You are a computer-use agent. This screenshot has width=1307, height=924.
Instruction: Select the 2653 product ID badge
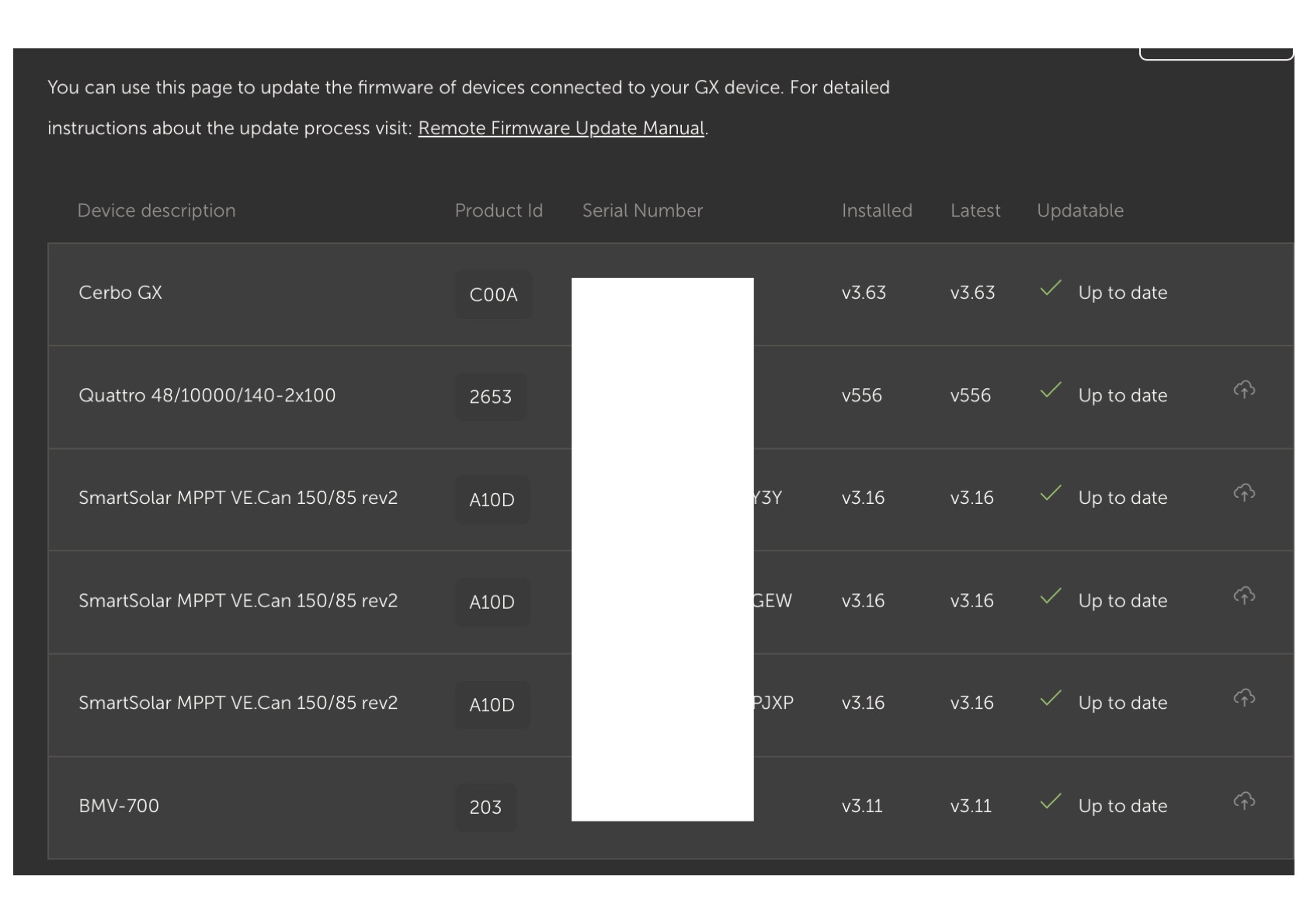pyautogui.click(x=491, y=397)
